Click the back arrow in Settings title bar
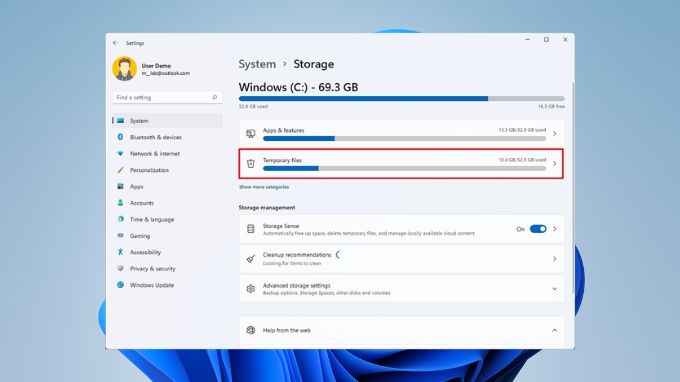 click(115, 43)
